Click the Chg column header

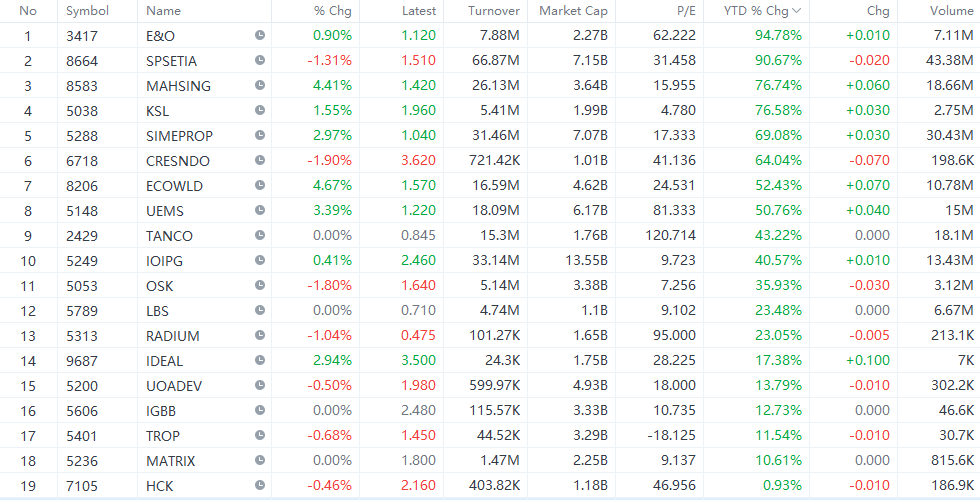pyautogui.click(x=878, y=11)
